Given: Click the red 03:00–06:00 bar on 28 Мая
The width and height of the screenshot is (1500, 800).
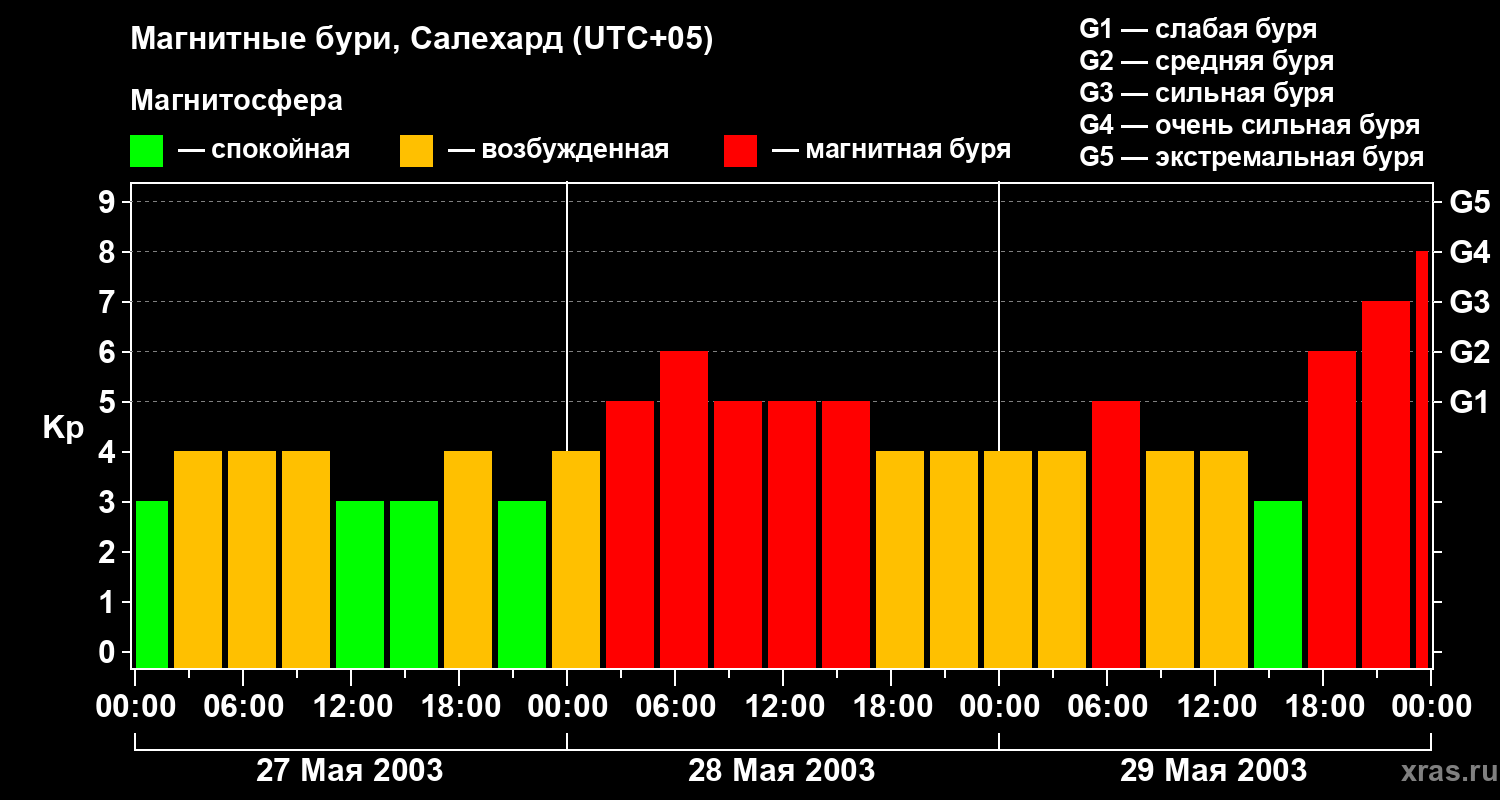Looking at the screenshot, I should click(630, 534).
